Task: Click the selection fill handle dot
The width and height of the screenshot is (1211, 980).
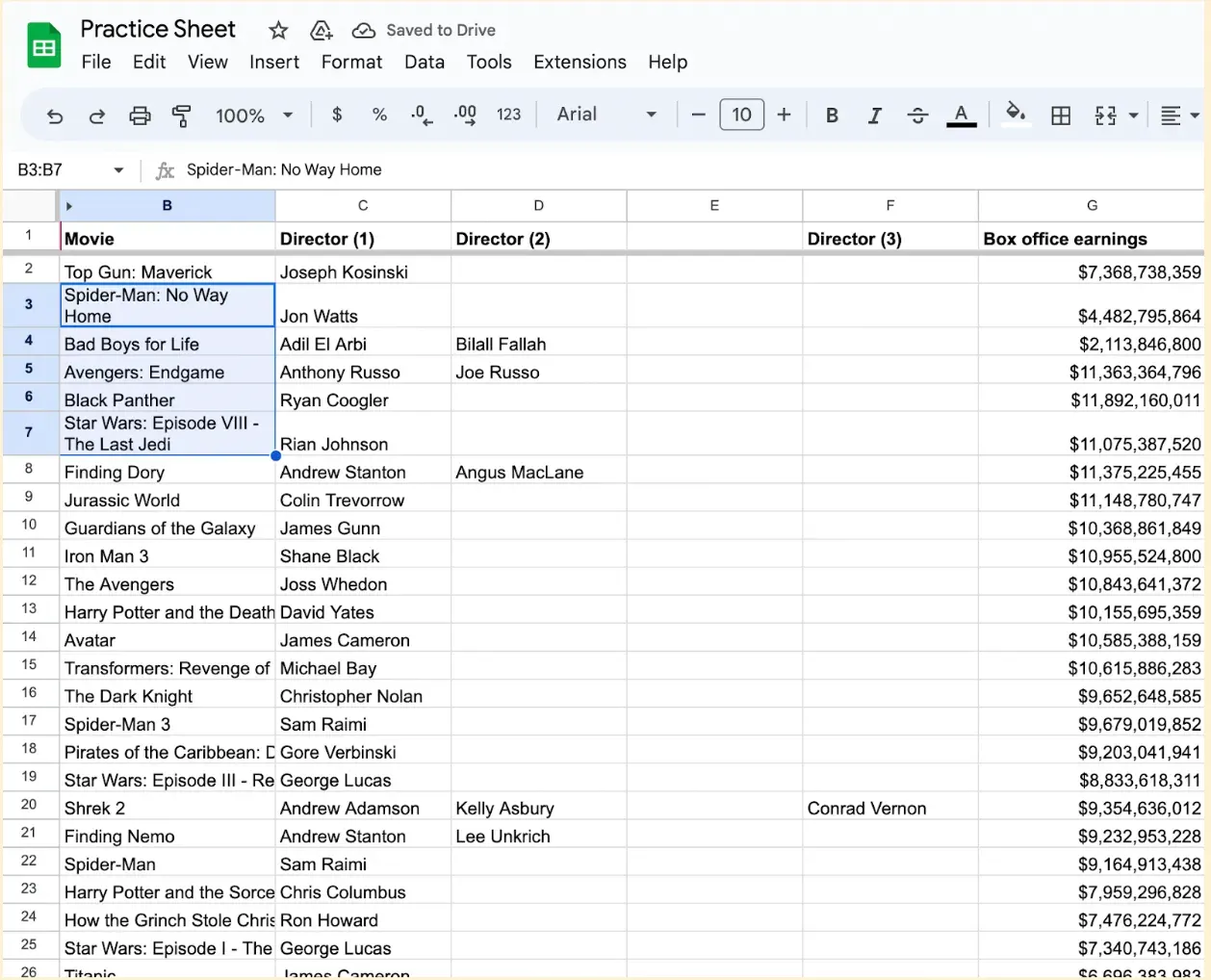Action: coord(275,456)
